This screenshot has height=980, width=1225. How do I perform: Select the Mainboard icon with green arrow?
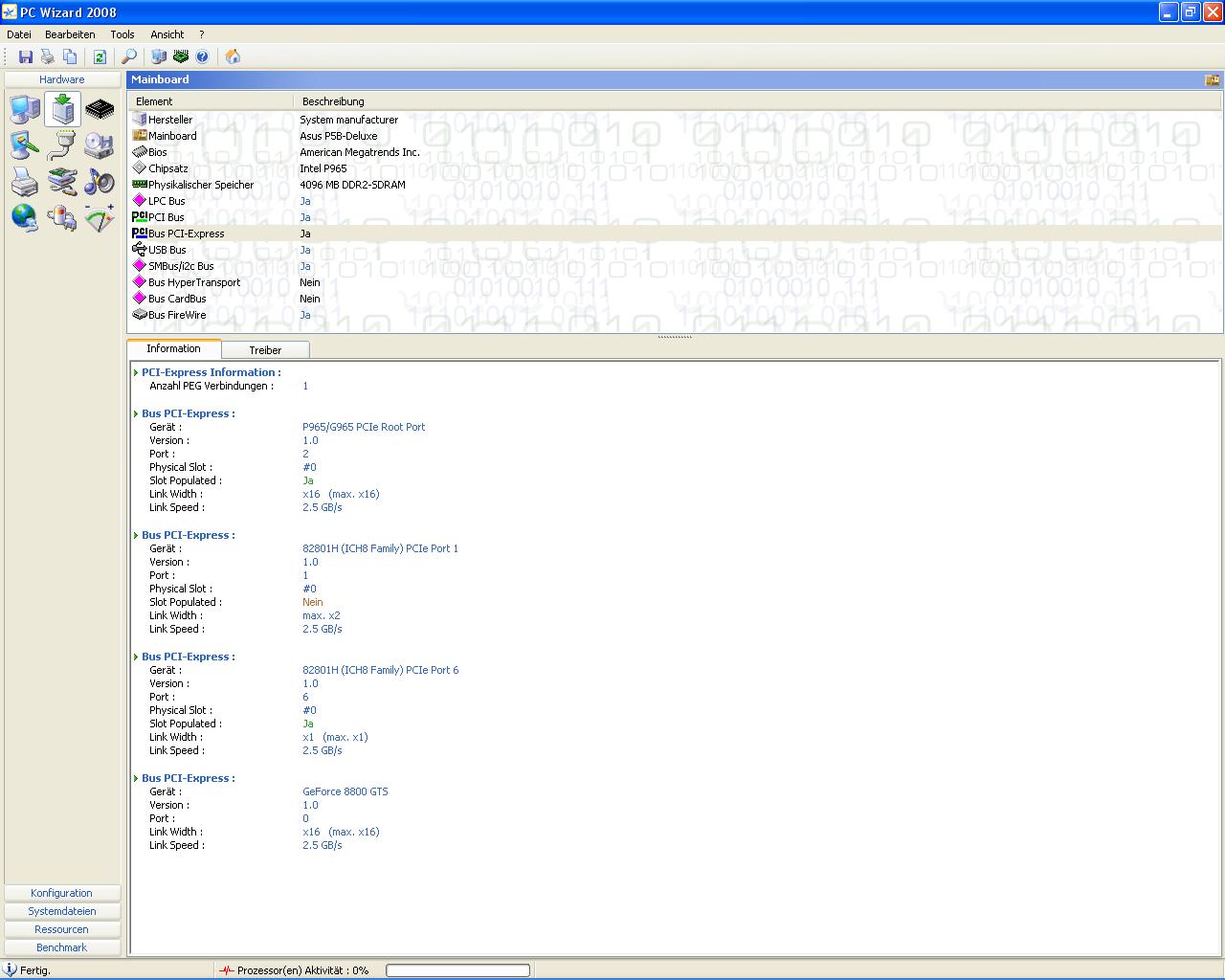click(x=62, y=109)
